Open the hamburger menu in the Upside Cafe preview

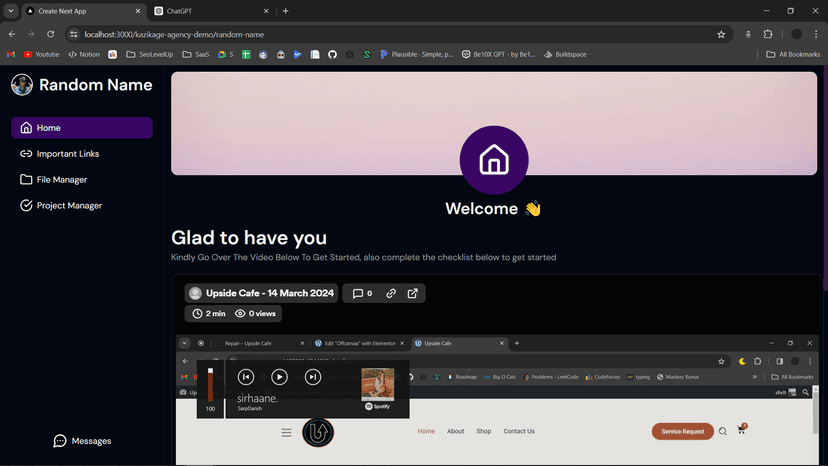point(286,433)
